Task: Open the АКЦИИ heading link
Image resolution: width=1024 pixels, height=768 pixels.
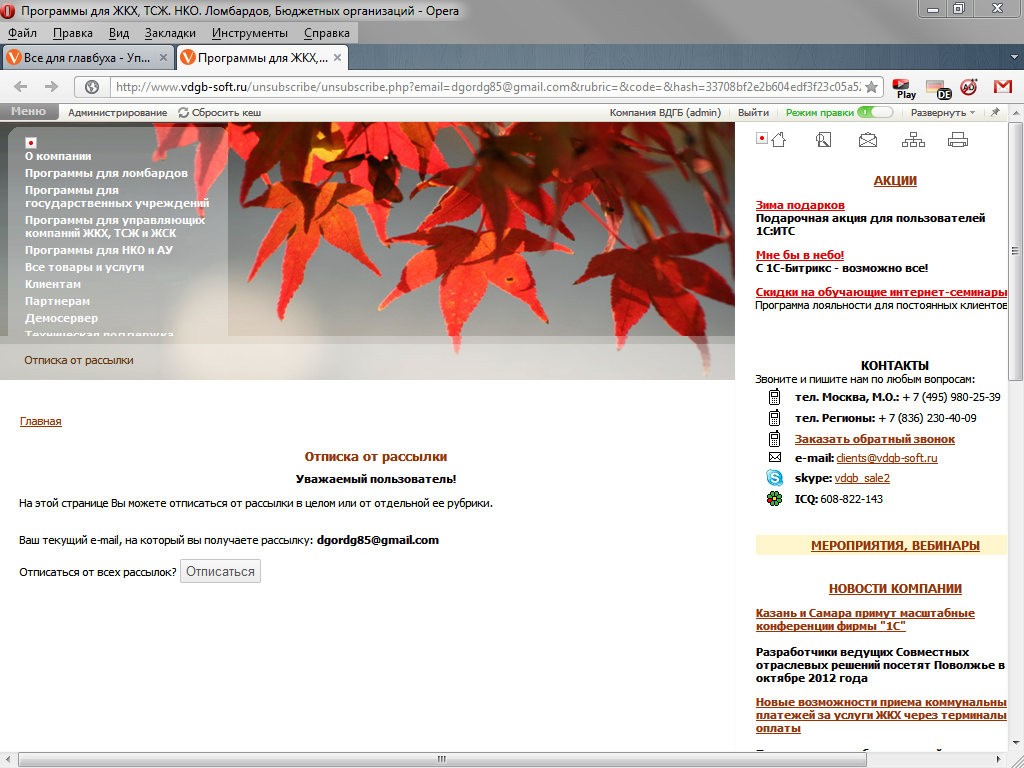Action: coord(895,181)
